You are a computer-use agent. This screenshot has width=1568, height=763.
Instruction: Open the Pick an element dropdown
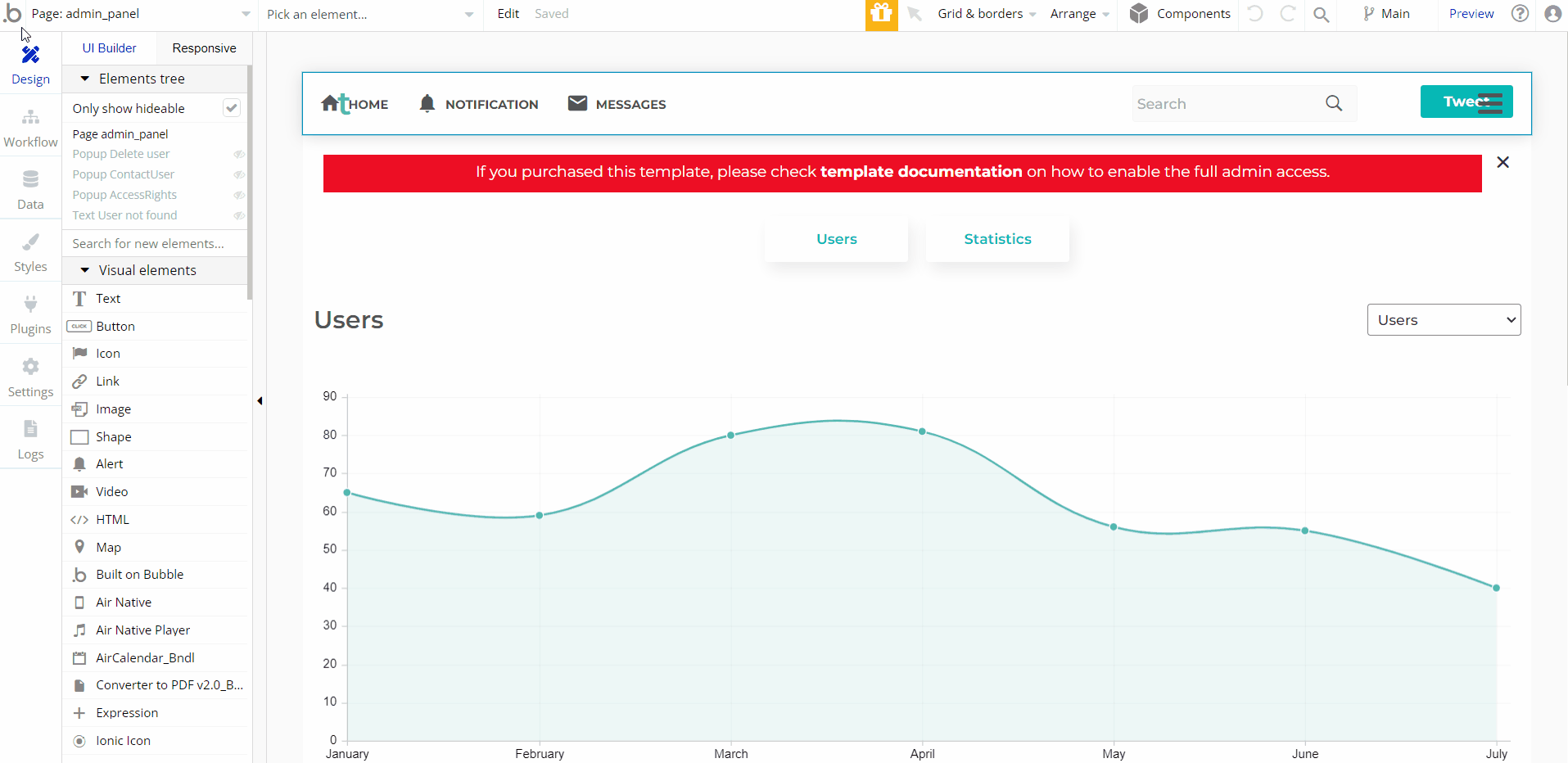pos(370,14)
